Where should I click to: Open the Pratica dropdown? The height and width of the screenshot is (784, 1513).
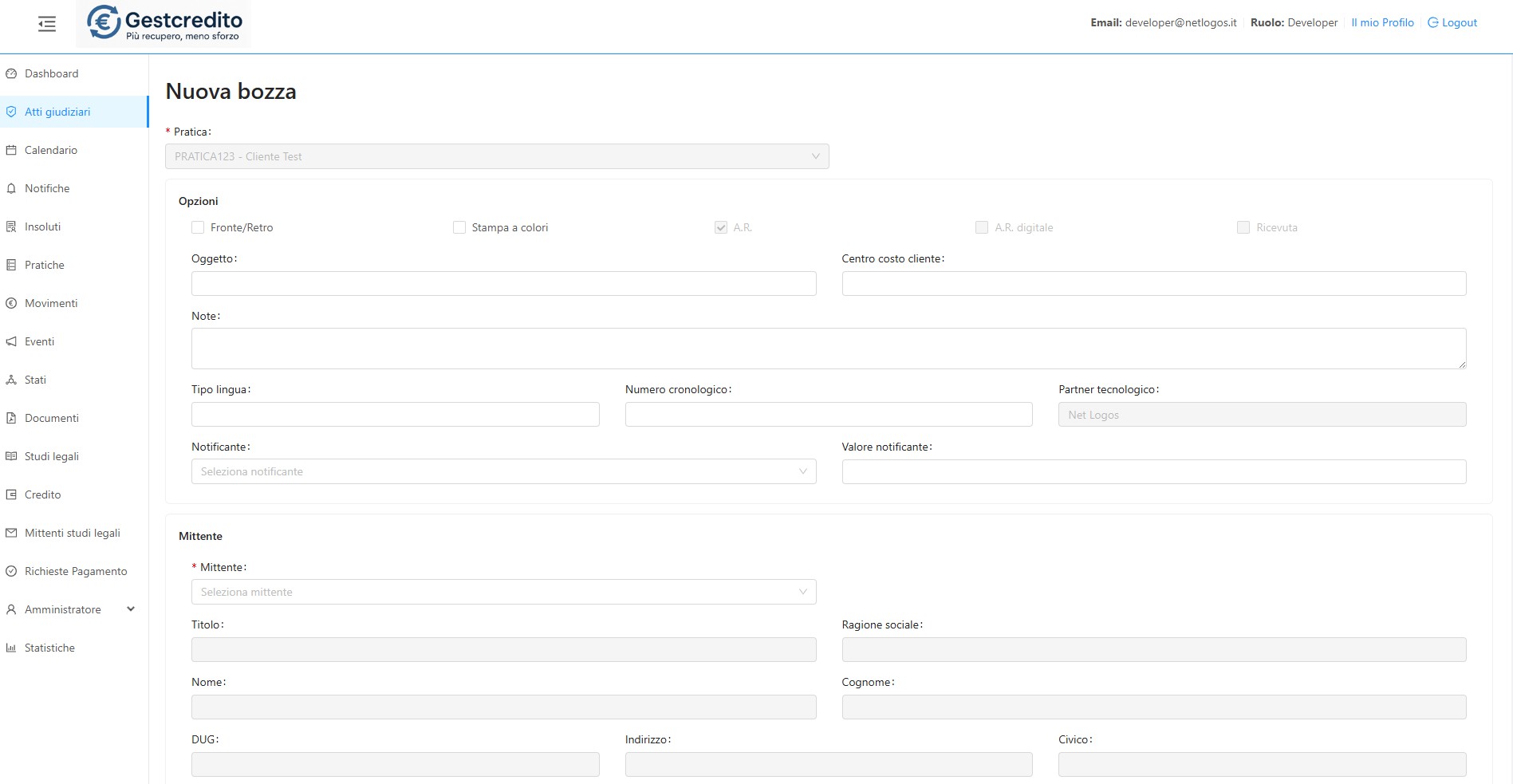click(x=497, y=156)
